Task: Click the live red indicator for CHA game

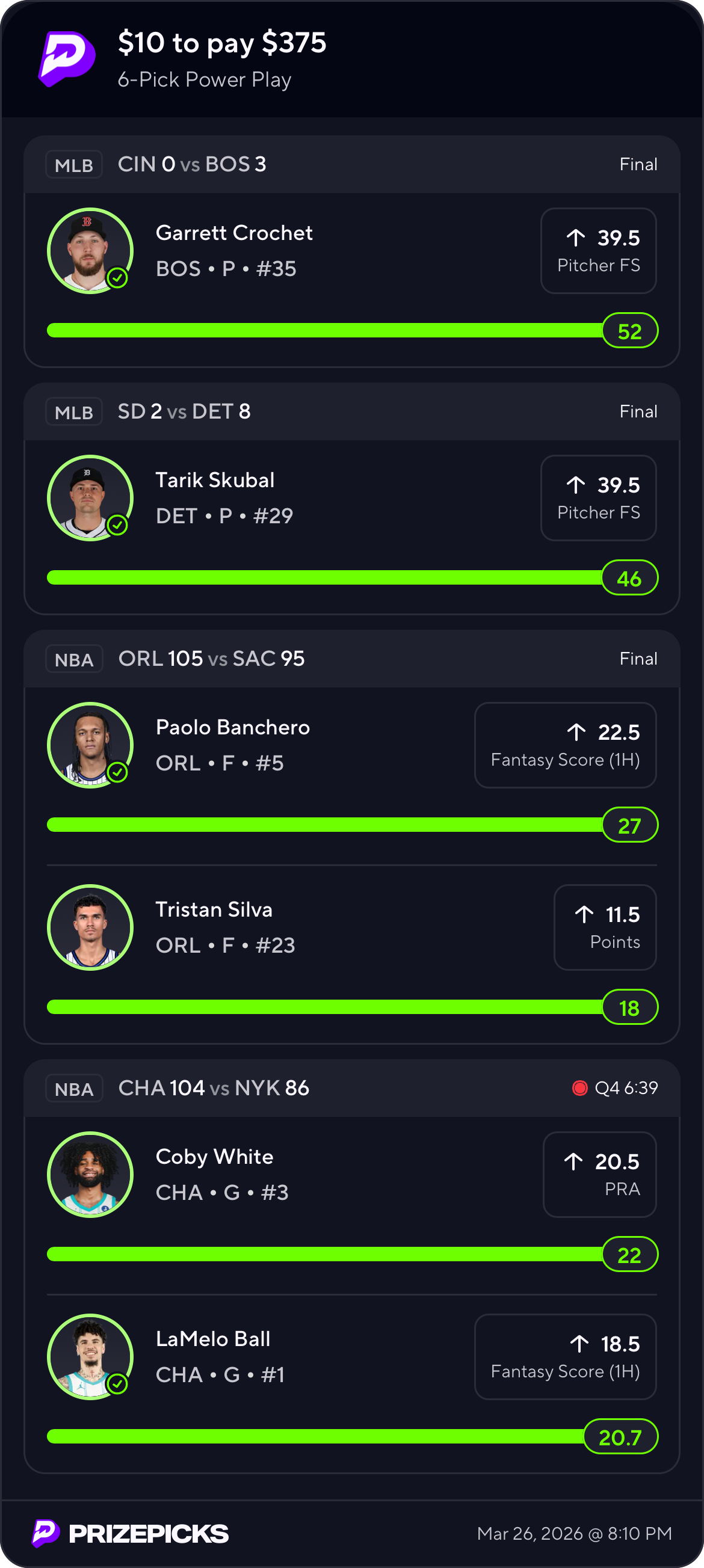Action: click(579, 1088)
